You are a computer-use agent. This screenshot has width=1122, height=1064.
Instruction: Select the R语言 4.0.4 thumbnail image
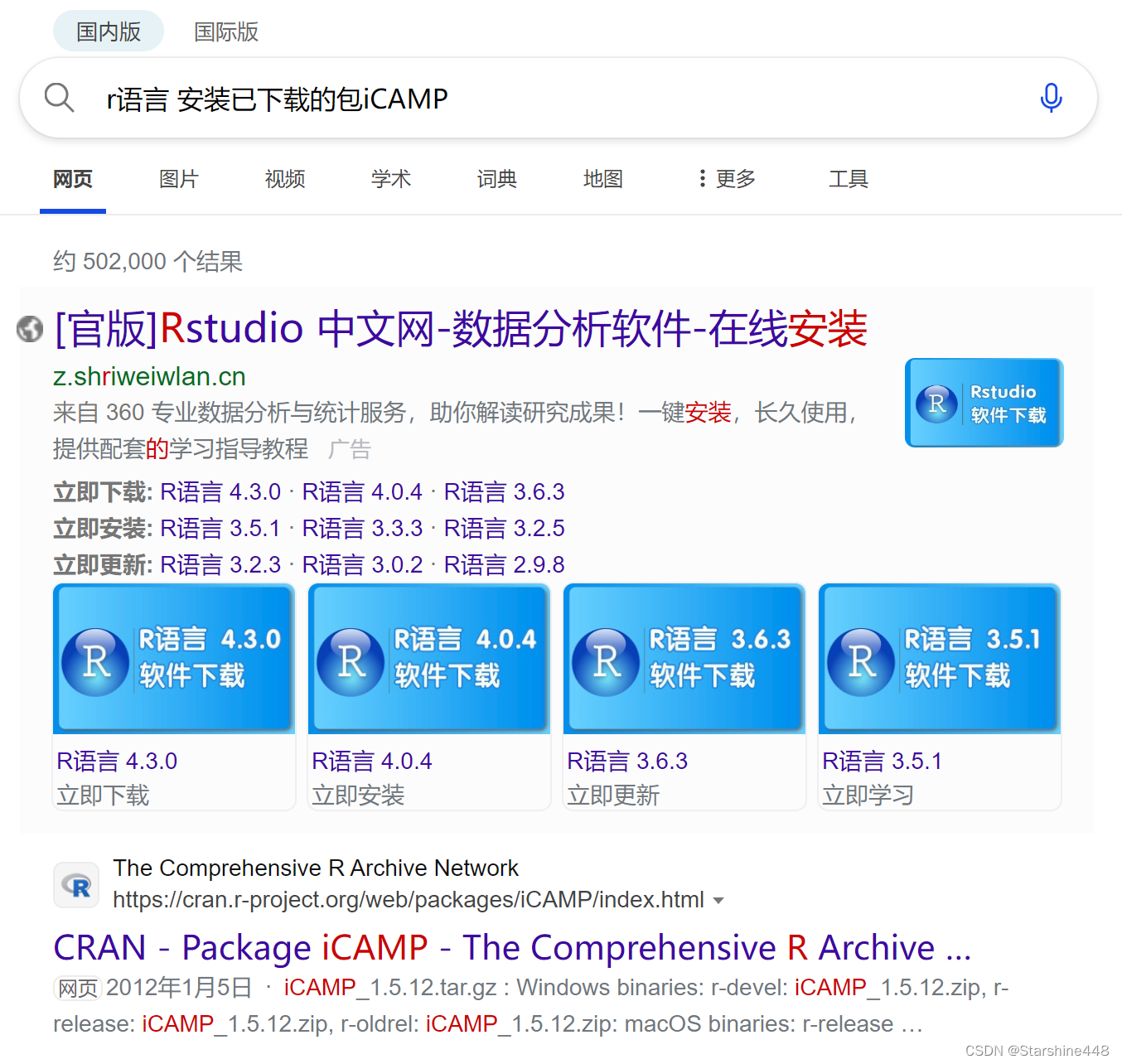click(428, 659)
